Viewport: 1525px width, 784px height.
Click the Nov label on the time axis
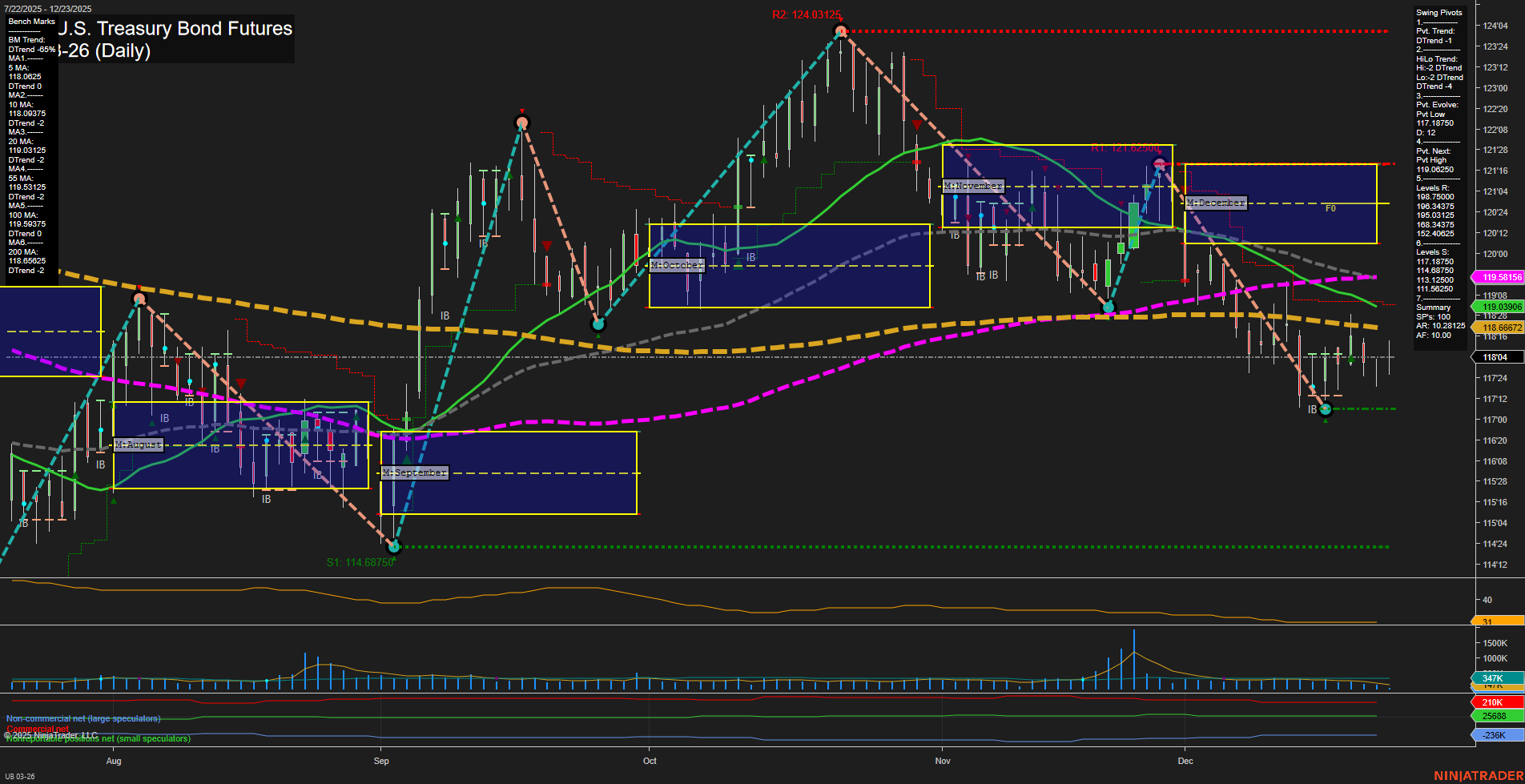(943, 761)
